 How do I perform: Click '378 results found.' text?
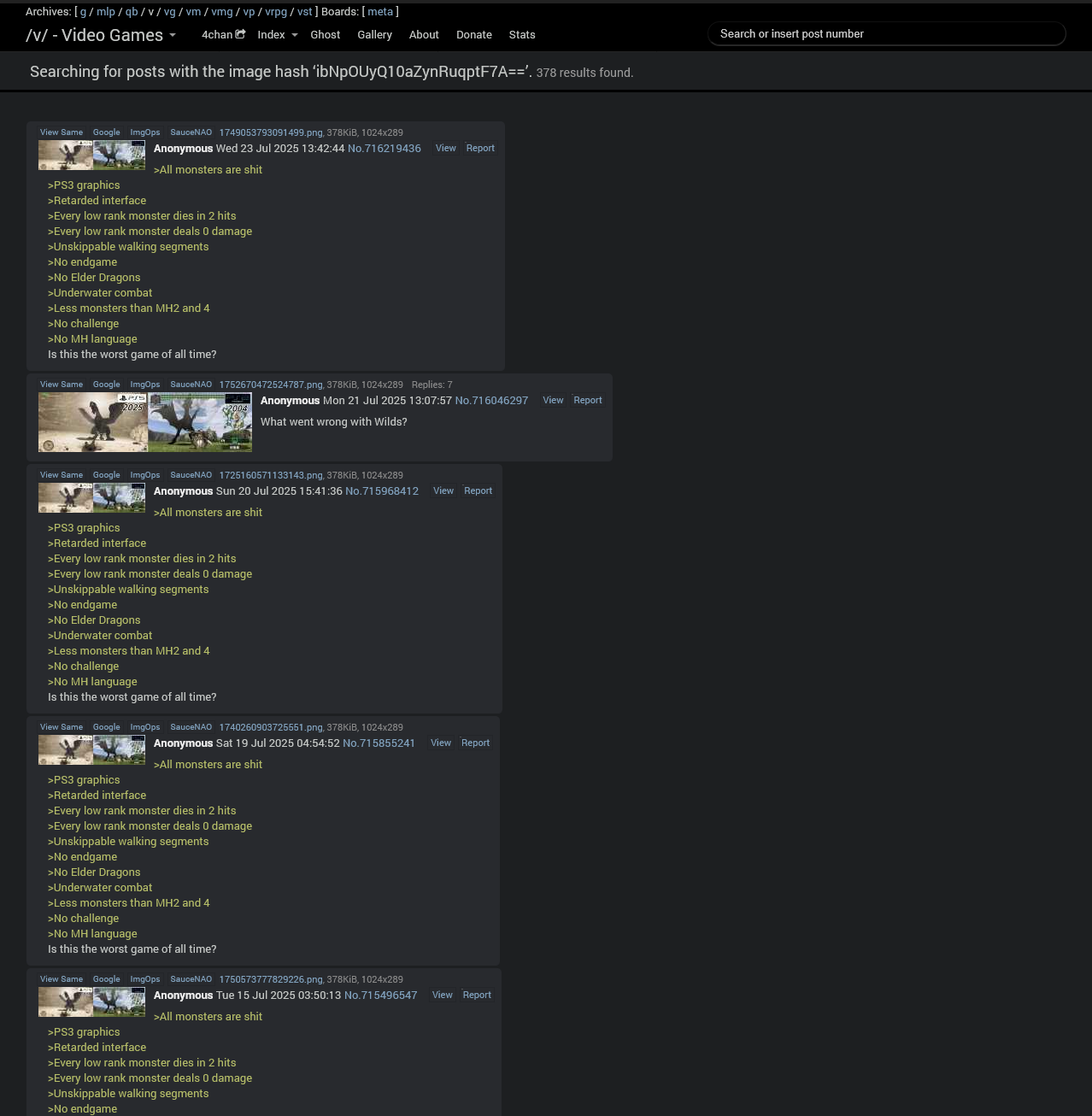pos(584,73)
